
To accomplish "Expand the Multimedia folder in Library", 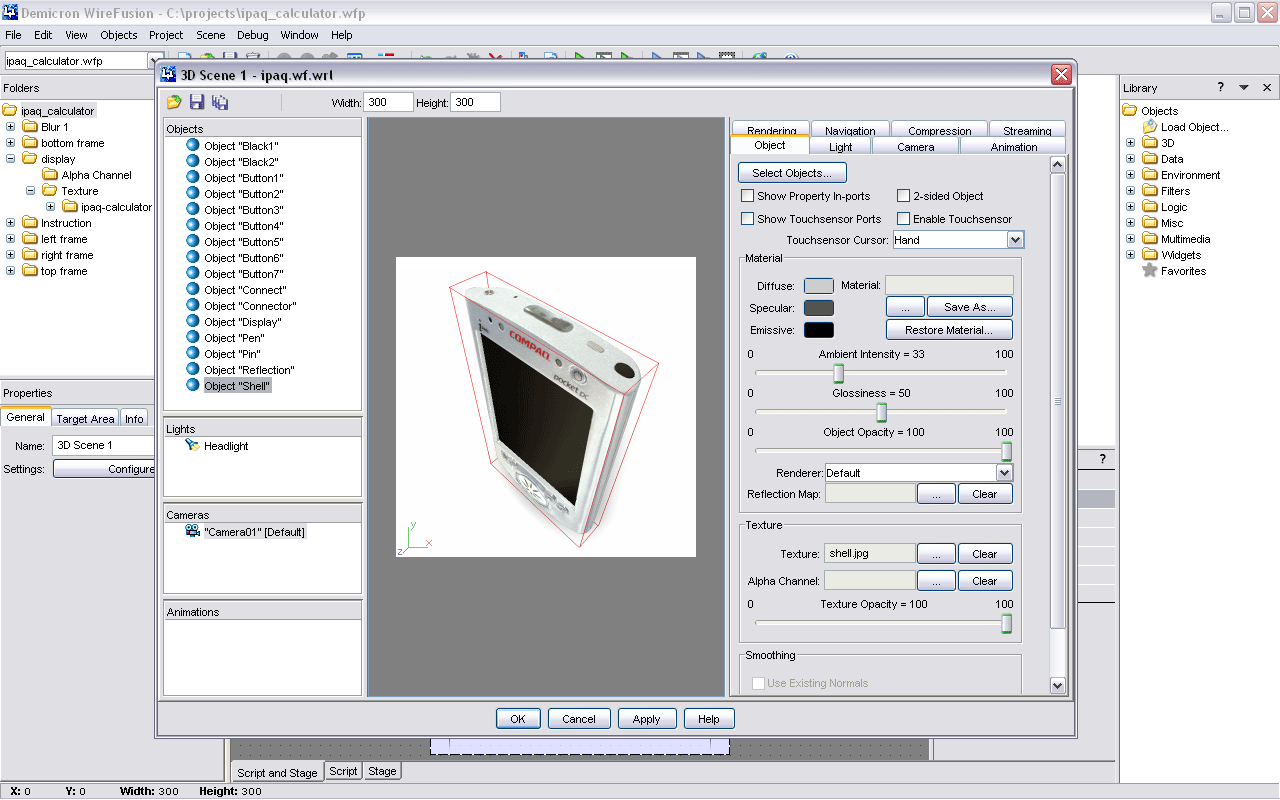I will 1130,239.
